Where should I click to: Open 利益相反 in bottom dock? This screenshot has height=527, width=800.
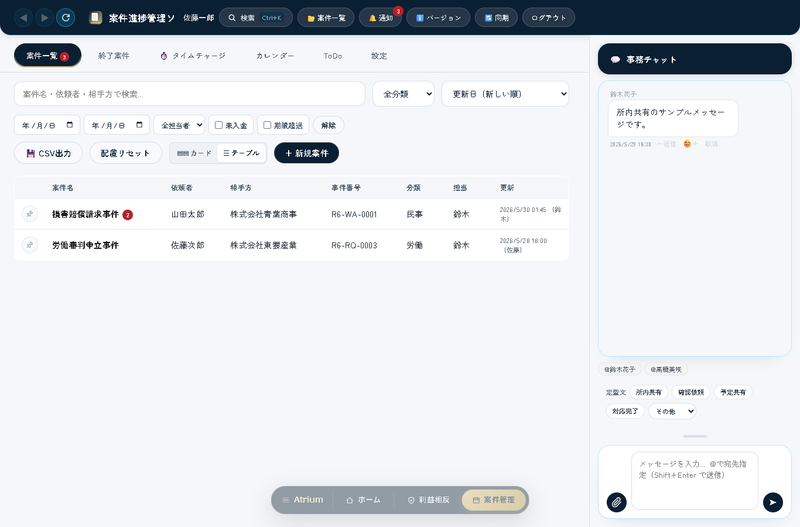[429, 500]
